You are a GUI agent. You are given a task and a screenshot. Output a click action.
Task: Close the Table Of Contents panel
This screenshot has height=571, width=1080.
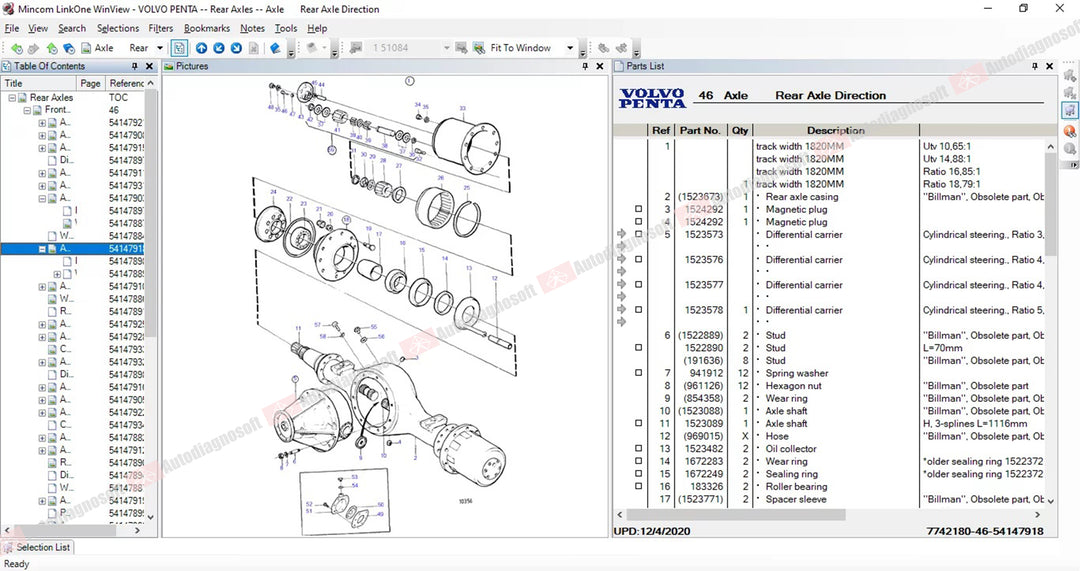pyautogui.click(x=149, y=66)
